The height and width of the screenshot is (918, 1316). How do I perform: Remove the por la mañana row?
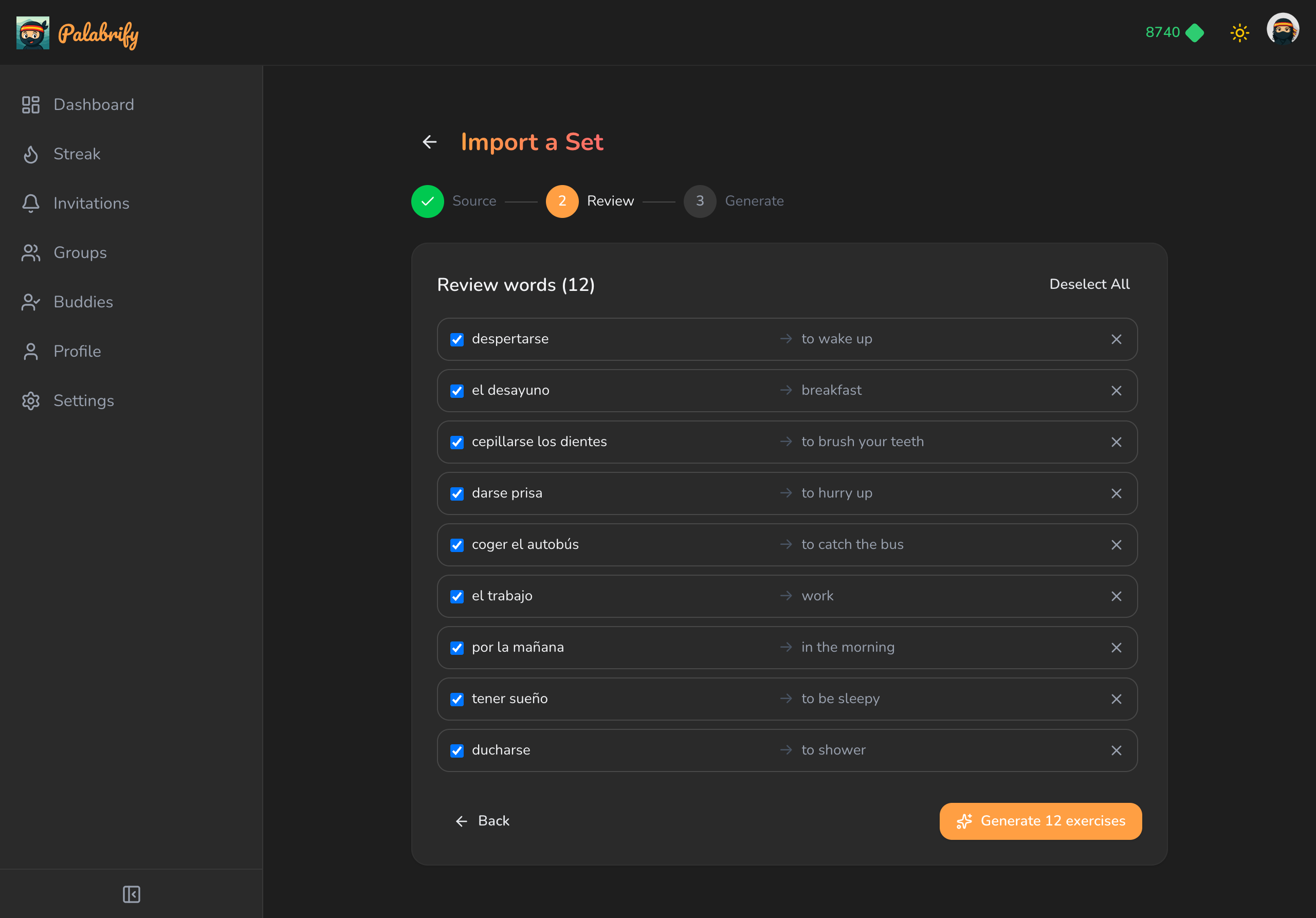1116,648
